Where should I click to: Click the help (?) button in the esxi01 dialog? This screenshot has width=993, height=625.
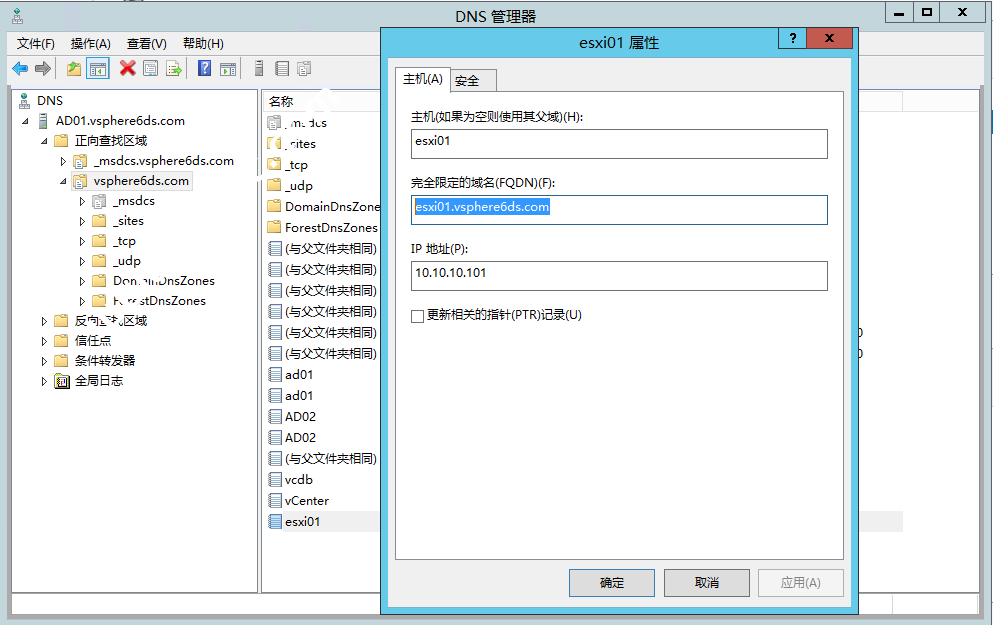[792, 38]
